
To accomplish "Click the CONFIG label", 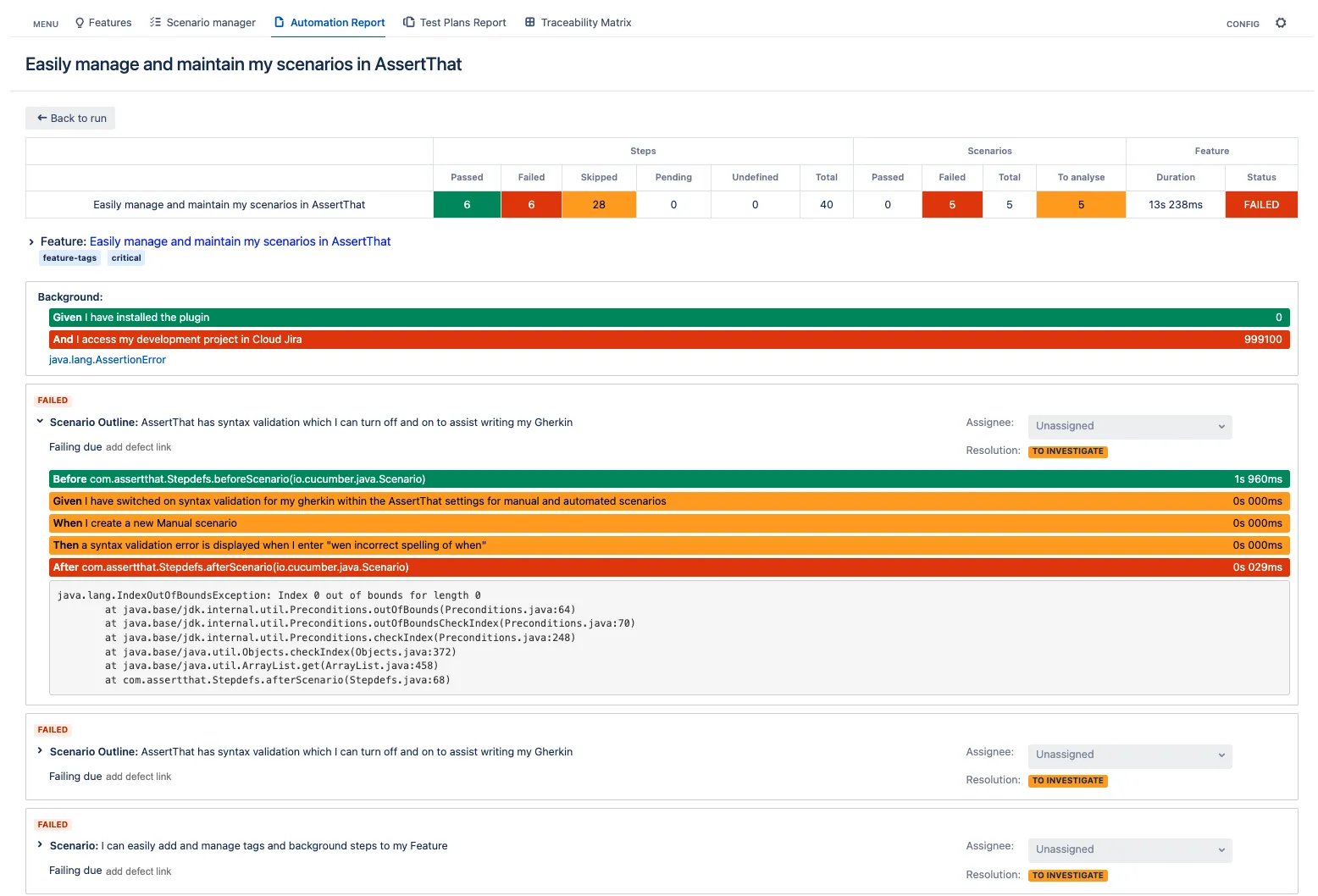I will click(x=1243, y=24).
